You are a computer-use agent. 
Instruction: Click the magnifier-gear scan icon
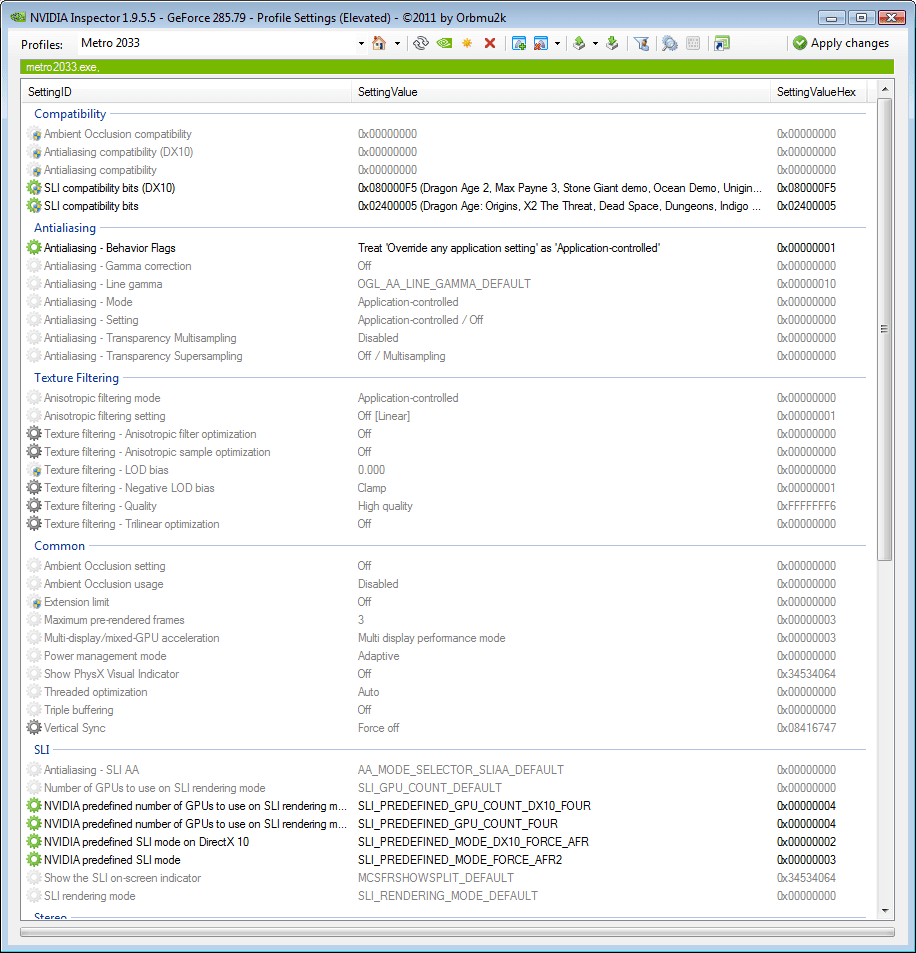pos(669,43)
